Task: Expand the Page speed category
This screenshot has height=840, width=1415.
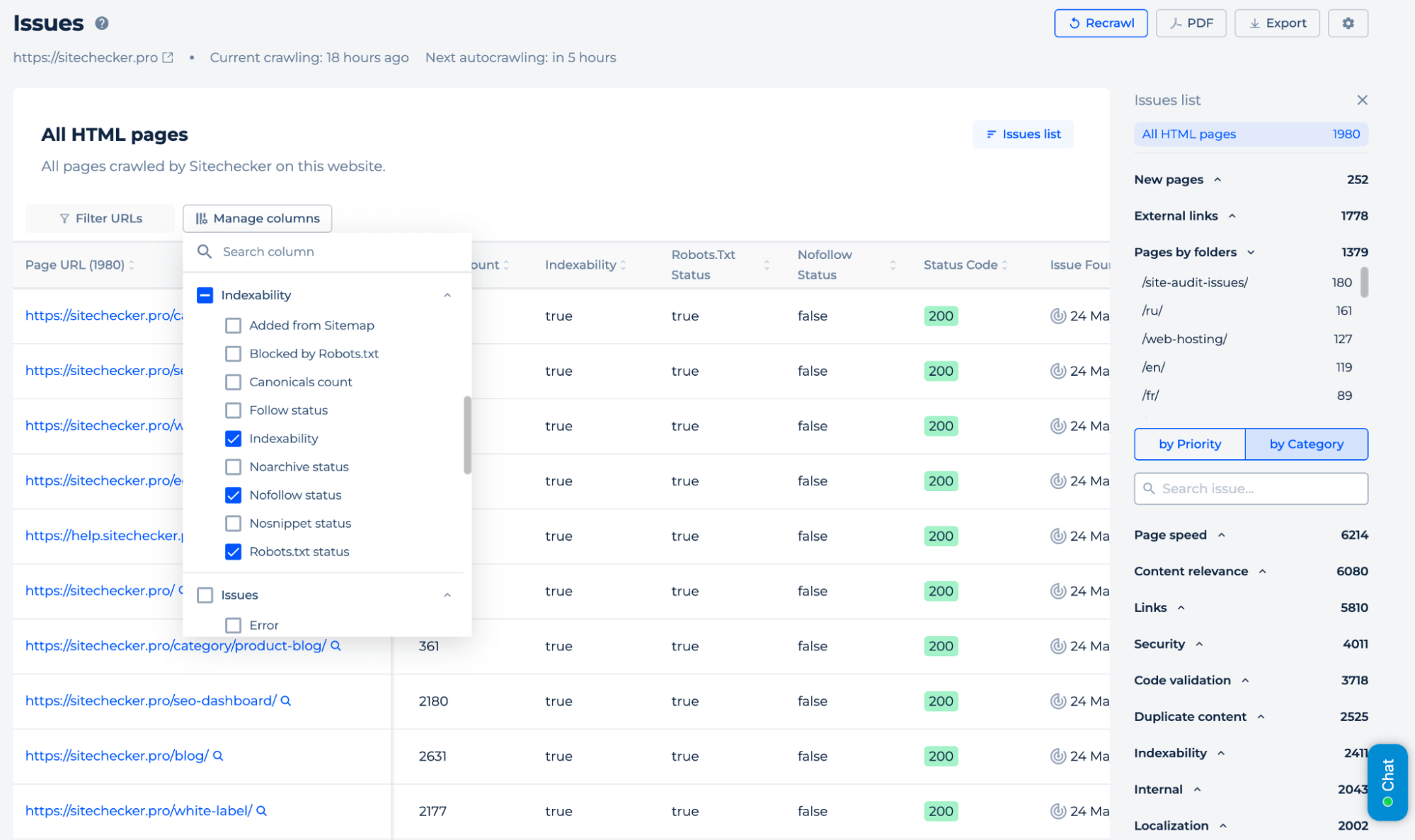Action: [1221, 535]
